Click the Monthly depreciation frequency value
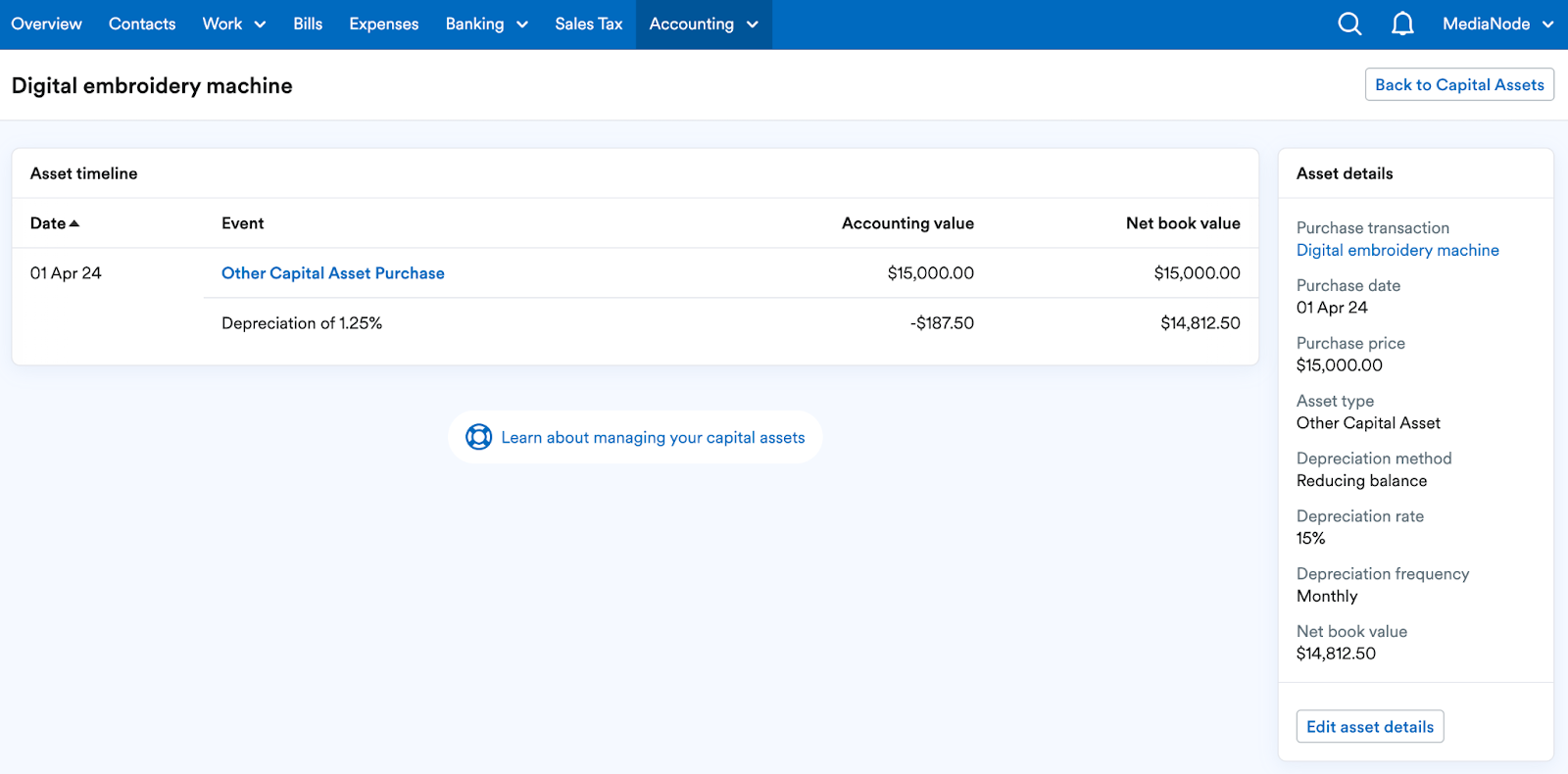Screen dimensions: 1568x774 tap(1327, 596)
